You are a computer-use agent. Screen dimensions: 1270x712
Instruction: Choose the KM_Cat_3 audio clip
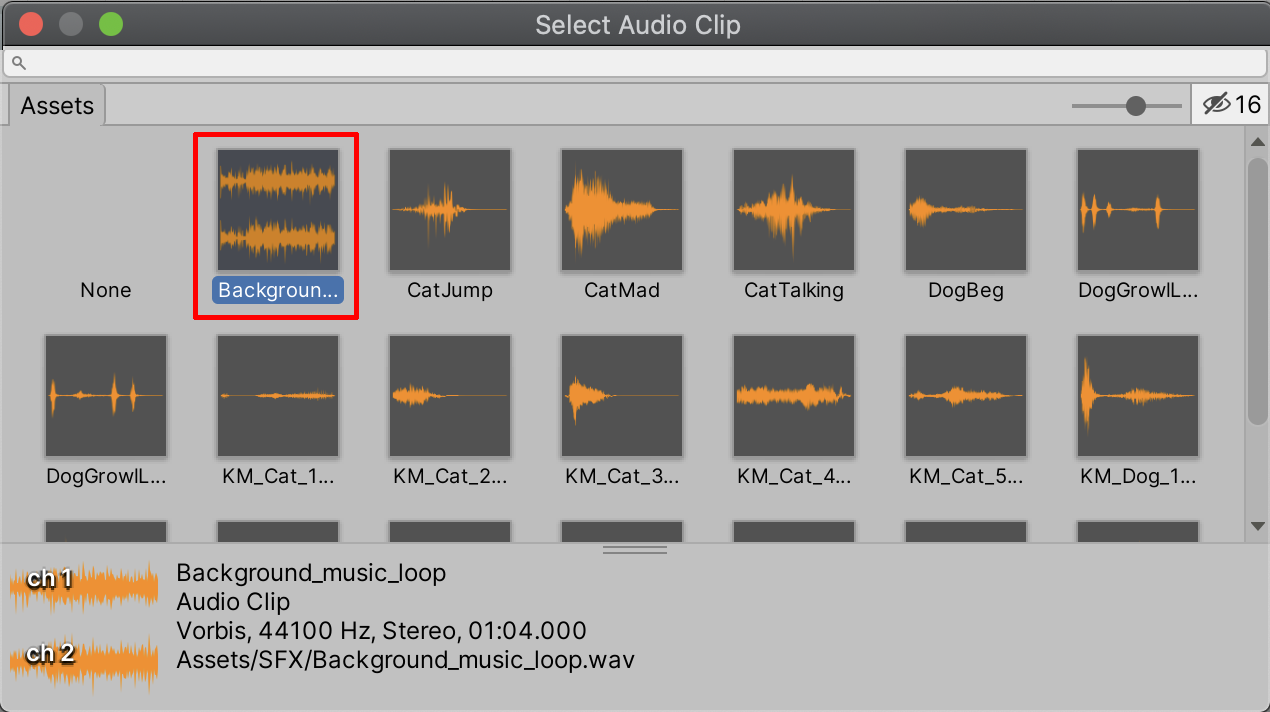point(622,396)
